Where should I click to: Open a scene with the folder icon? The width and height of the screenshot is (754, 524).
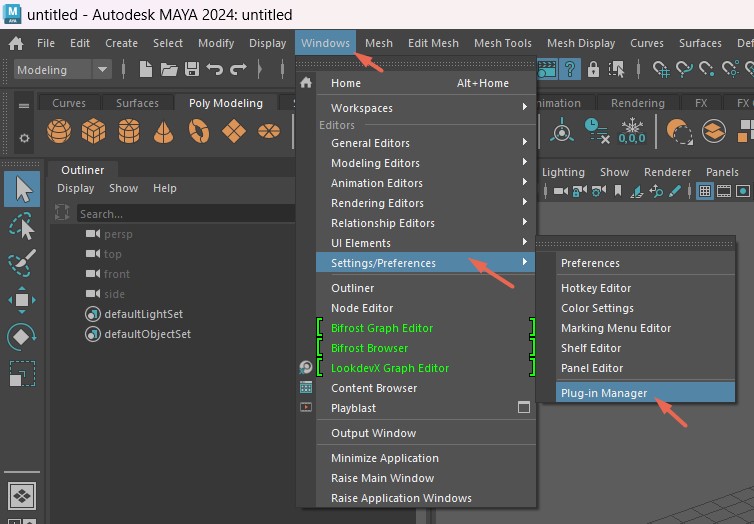(169, 69)
